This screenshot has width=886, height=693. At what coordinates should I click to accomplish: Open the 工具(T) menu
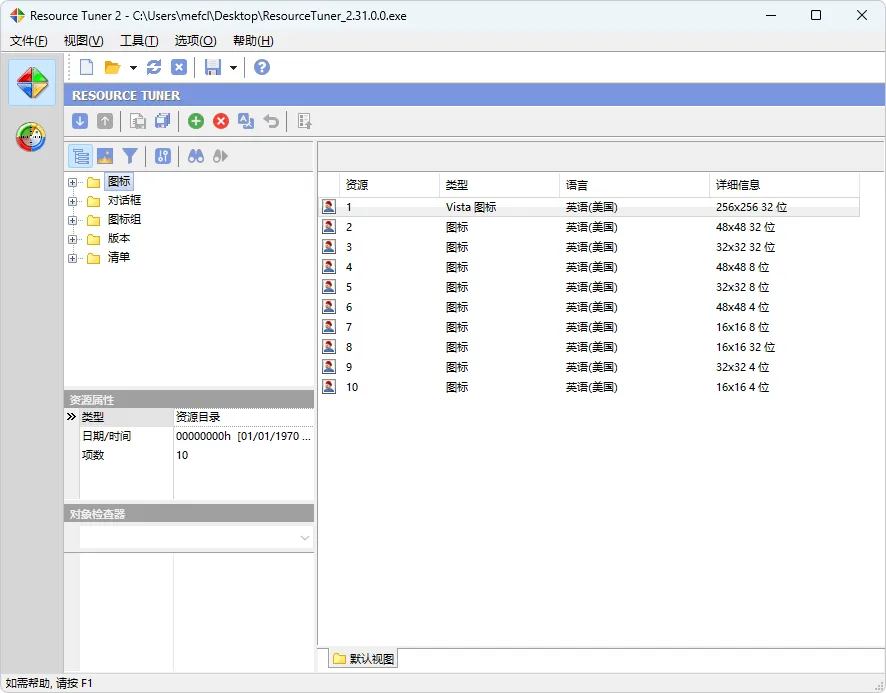click(x=139, y=41)
